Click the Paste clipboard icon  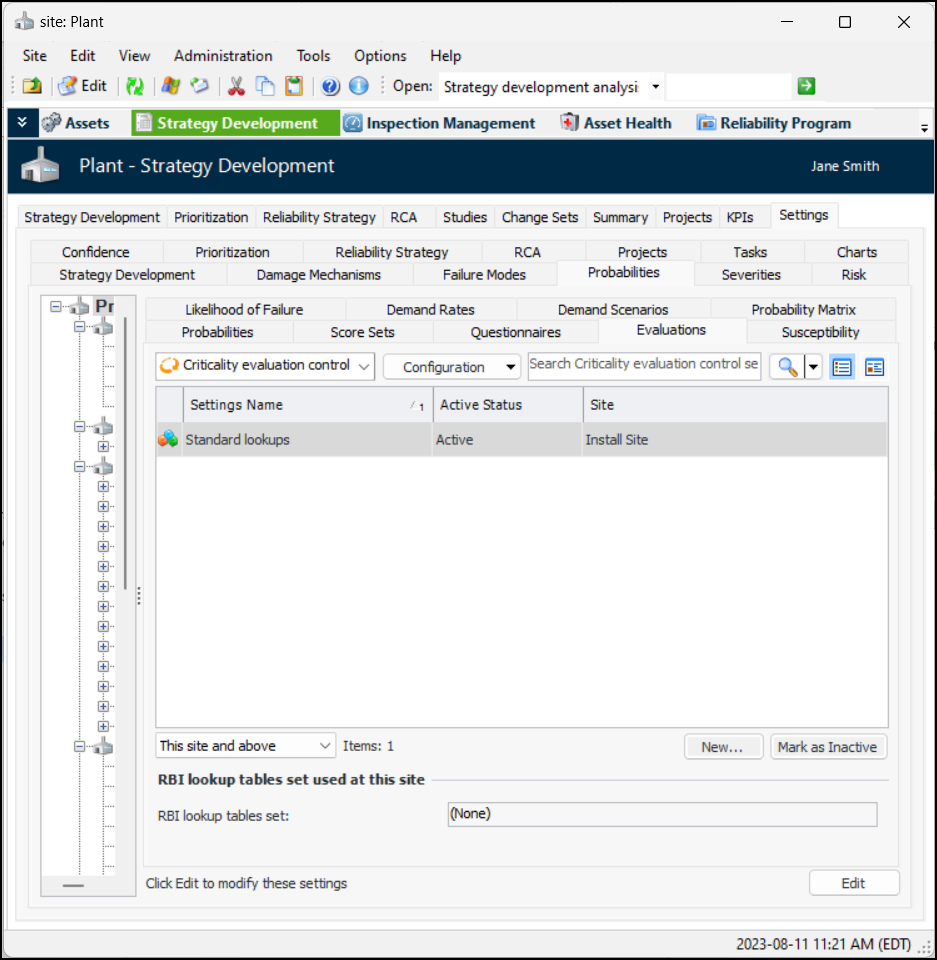pyautogui.click(x=295, y=86)
